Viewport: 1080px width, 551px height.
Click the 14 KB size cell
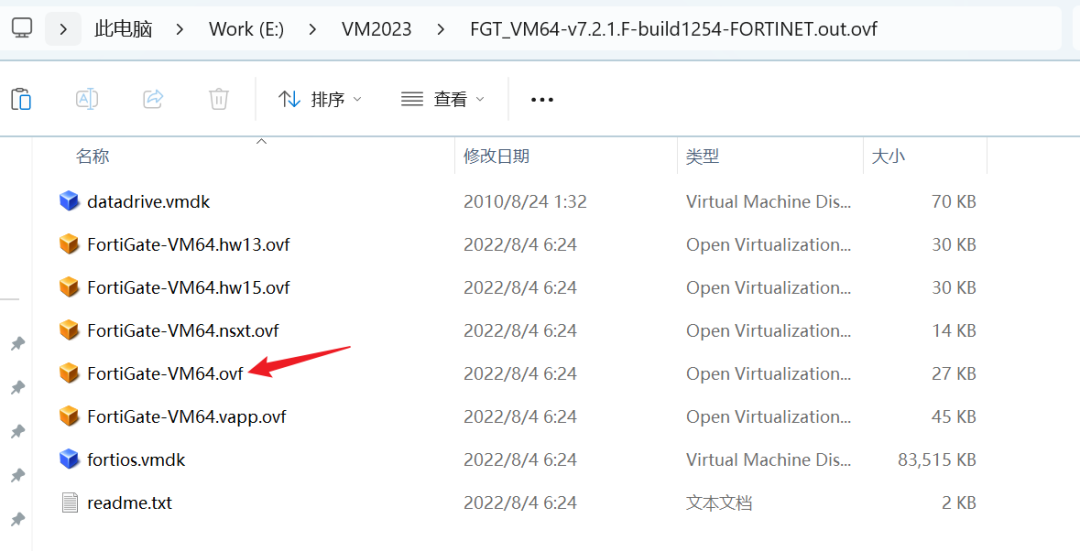(954, 331)
